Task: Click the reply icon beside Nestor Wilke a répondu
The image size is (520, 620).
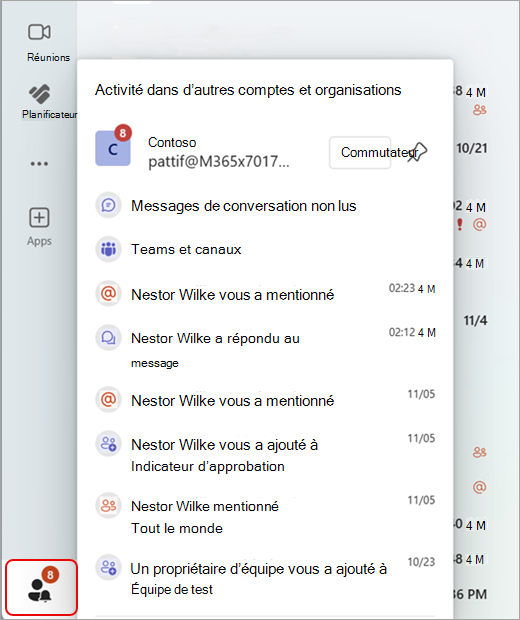Action: (x=108, y=338)
